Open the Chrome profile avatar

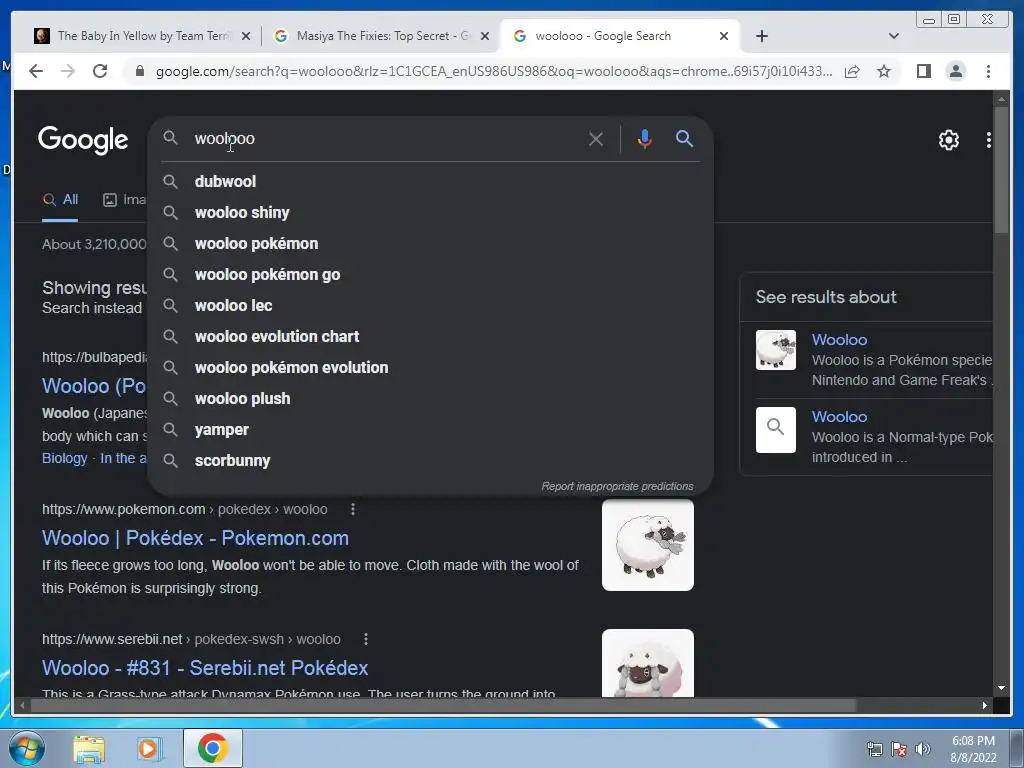click(x=956, y=71)
